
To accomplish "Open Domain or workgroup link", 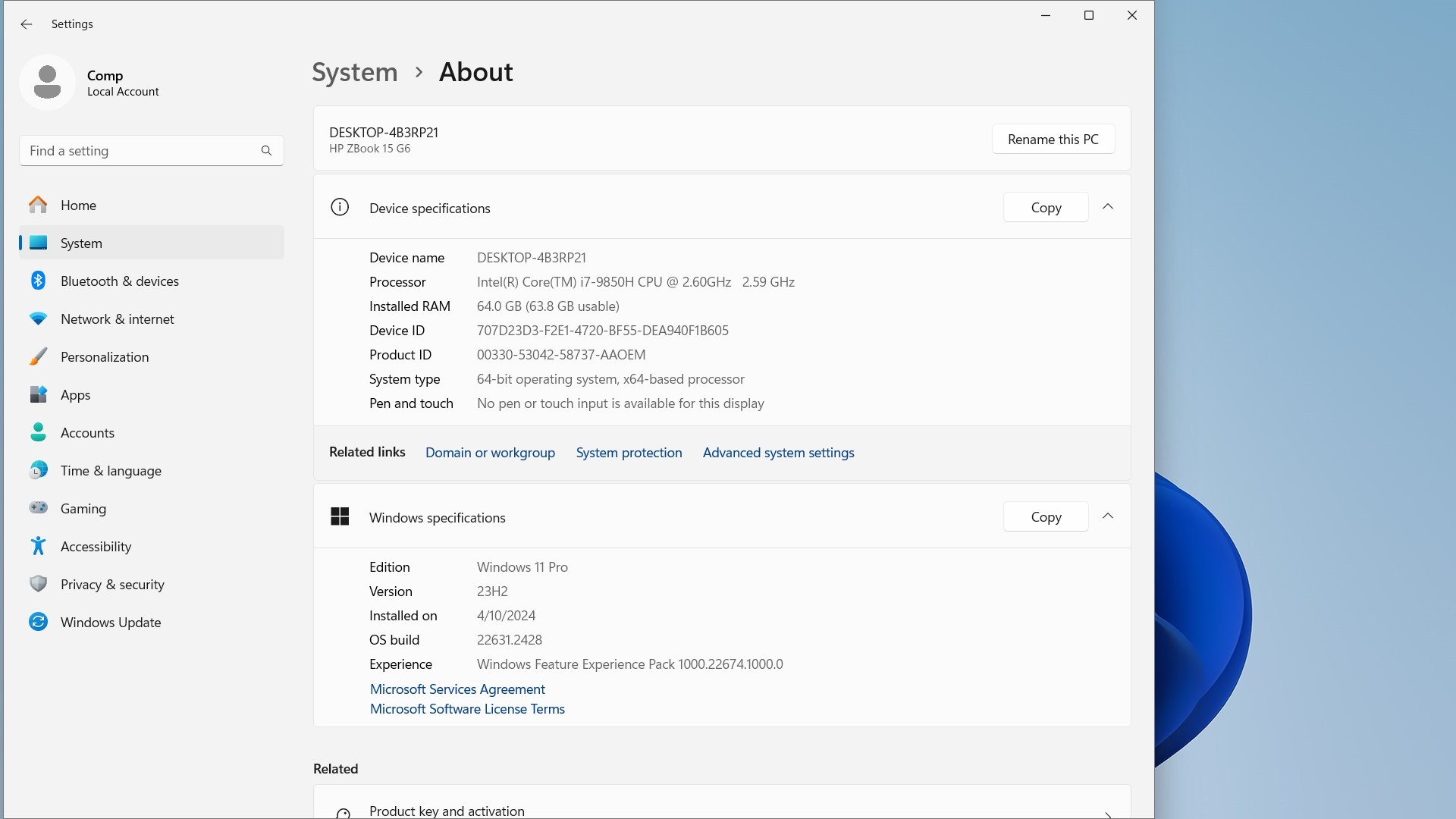I will point(490,453).
